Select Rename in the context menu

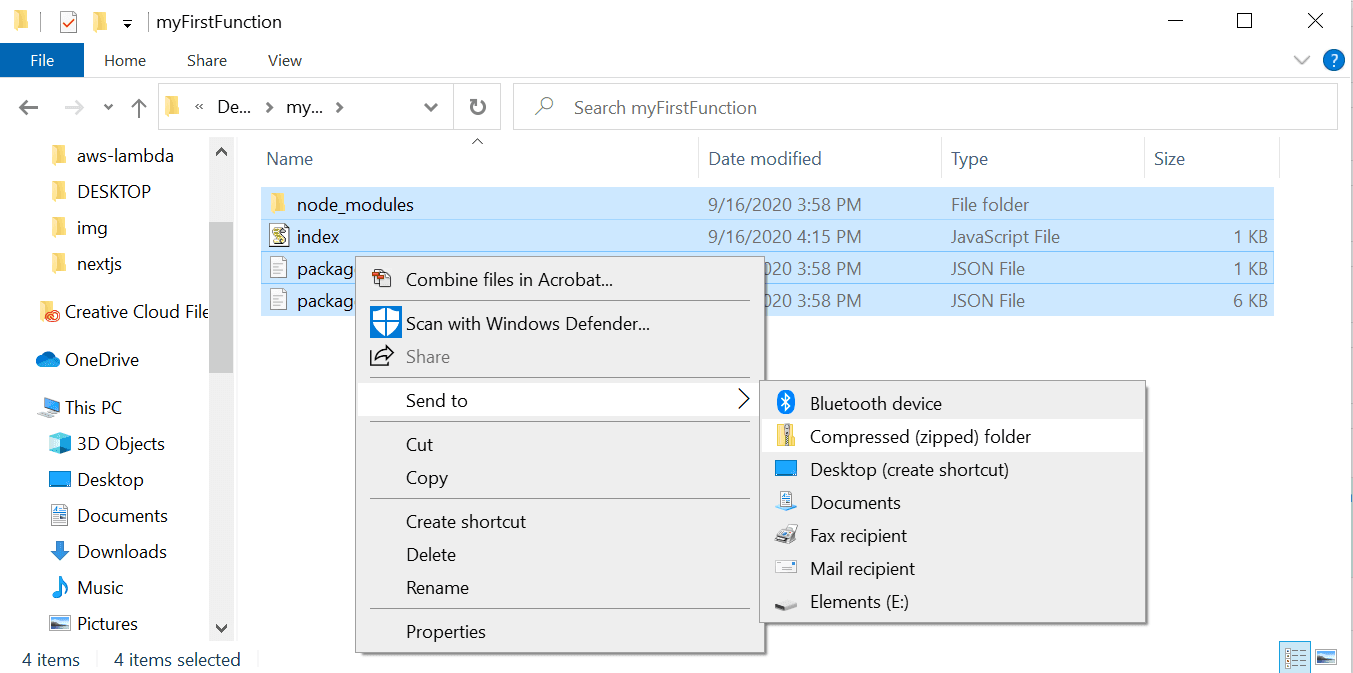click(x=437, y=587)
